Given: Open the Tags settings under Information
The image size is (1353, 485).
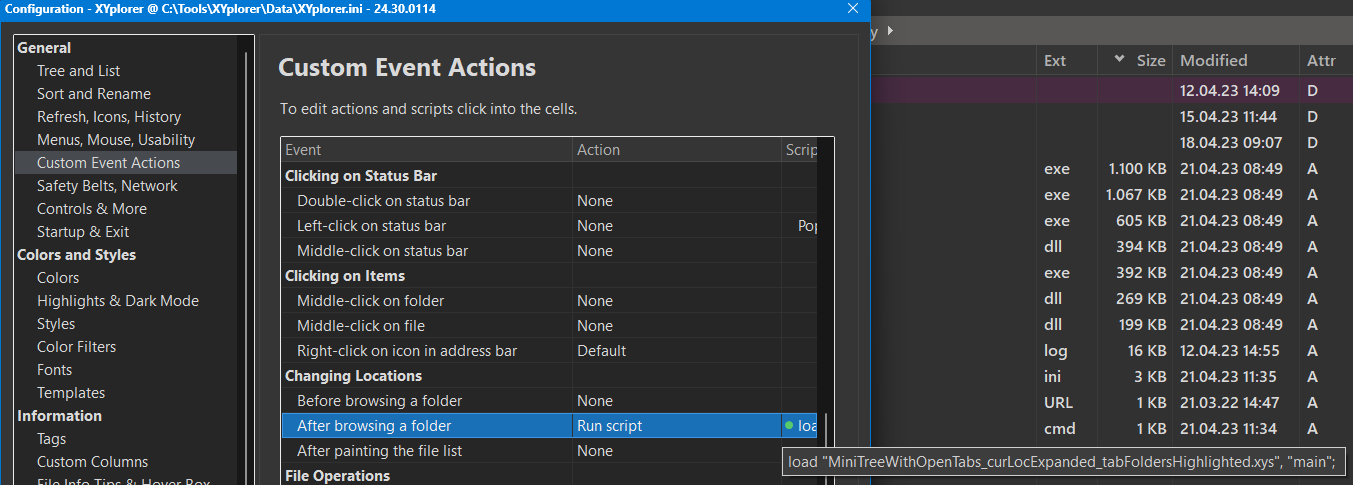Looking at the screenshot, I should click(52, 439).
